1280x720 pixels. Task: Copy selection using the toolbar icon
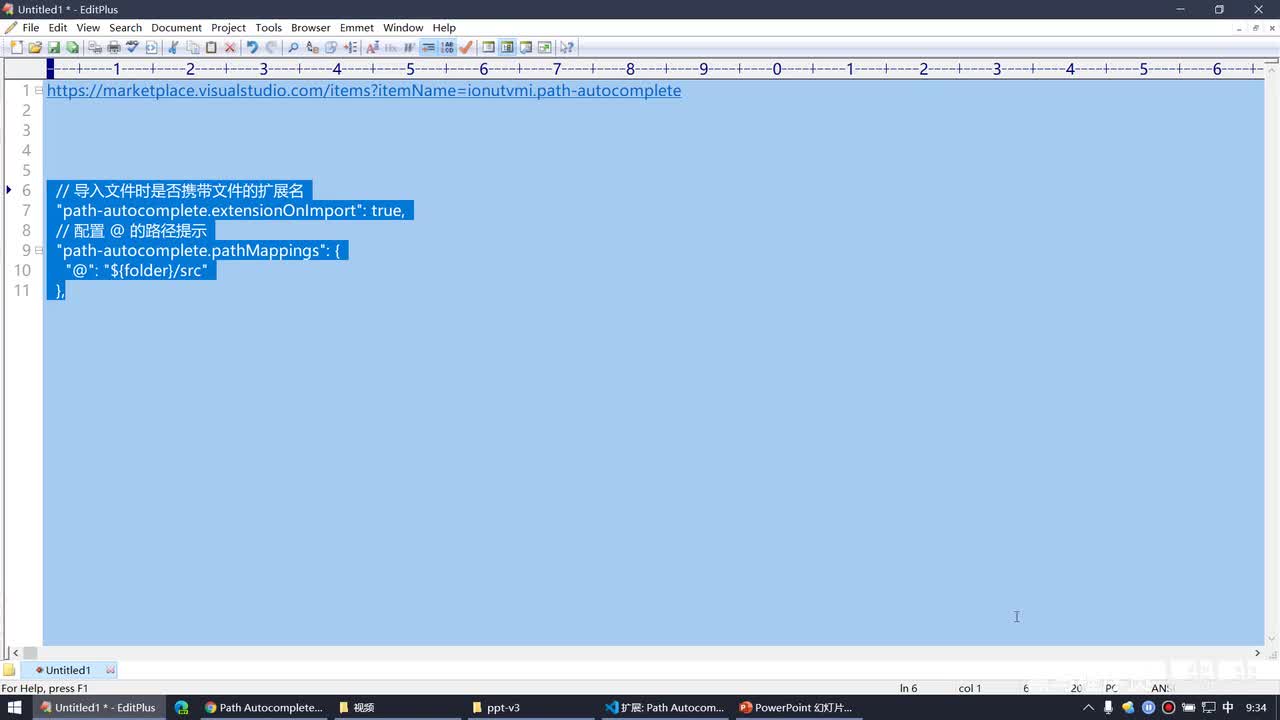click(x=193, y=47)
